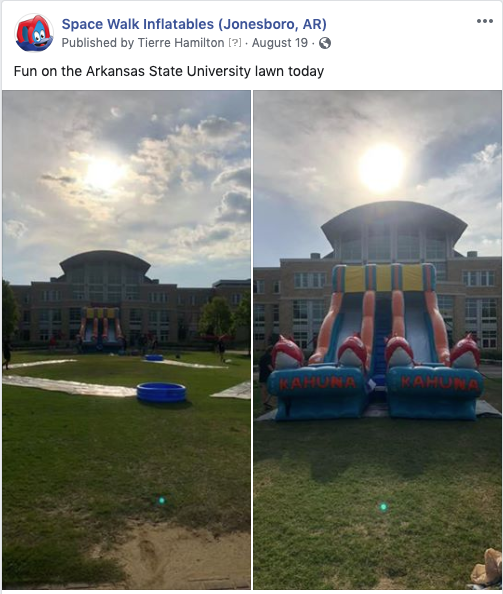Click the question mark next to Tierre Hamilton
The width and height of the screenshot is (503, 594).
[x=235, y=43]
